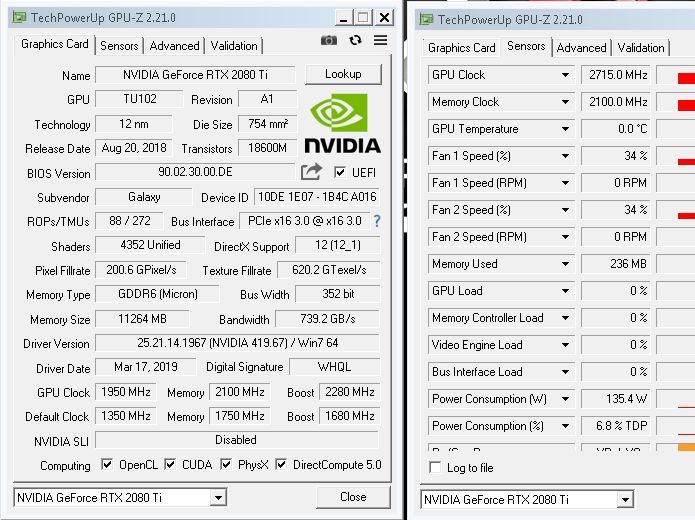Image resolution: width=695 pixels, height=520 pixels.
Task: Expand the GPU Clock sensor dropdown
Action: (565, 75)
